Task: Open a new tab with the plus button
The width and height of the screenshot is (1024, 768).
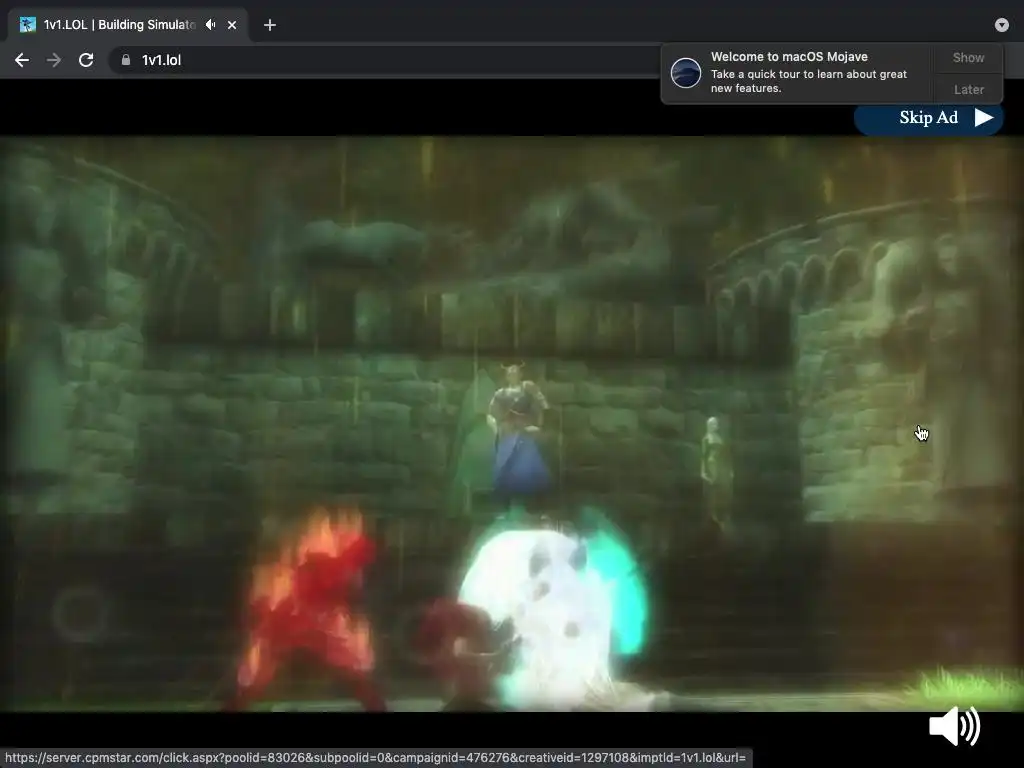Action: coord(270,25)
